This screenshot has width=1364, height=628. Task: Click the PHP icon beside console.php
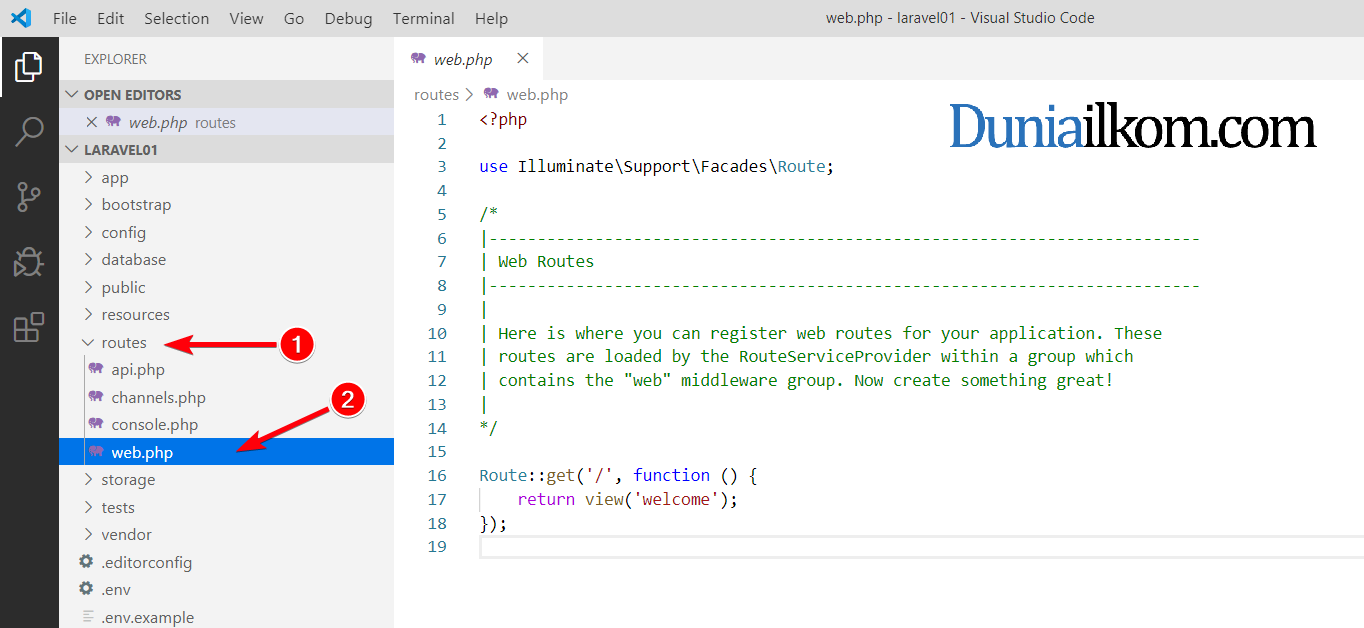point(96,424)
